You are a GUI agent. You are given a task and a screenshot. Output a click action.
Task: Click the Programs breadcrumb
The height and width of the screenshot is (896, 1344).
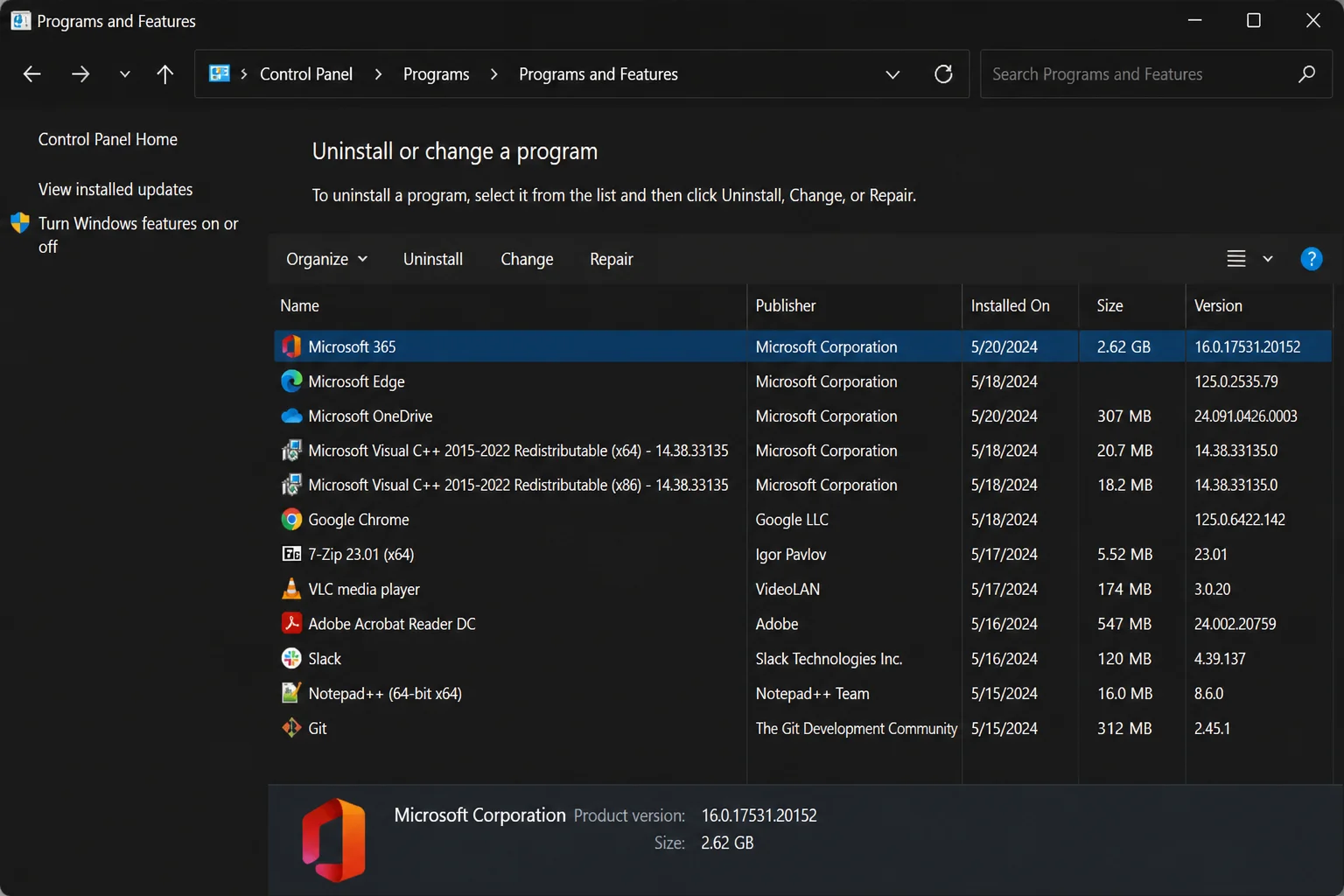[x=437, y=74]
